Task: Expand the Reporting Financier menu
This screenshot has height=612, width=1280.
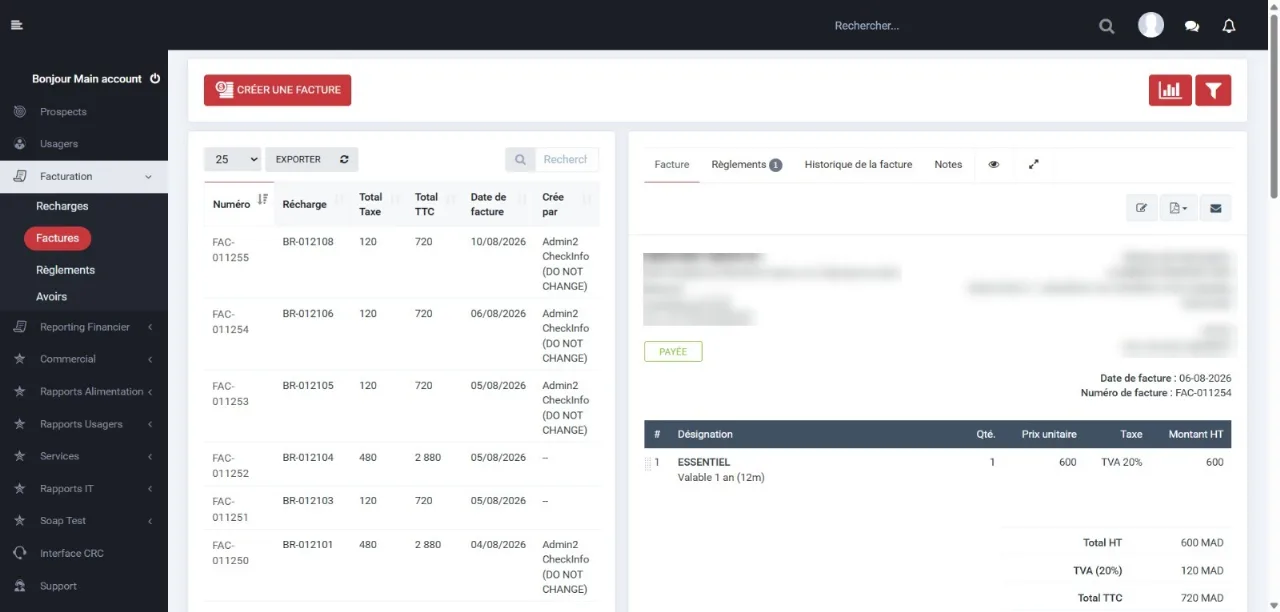Action: click(x=84, y=327)
